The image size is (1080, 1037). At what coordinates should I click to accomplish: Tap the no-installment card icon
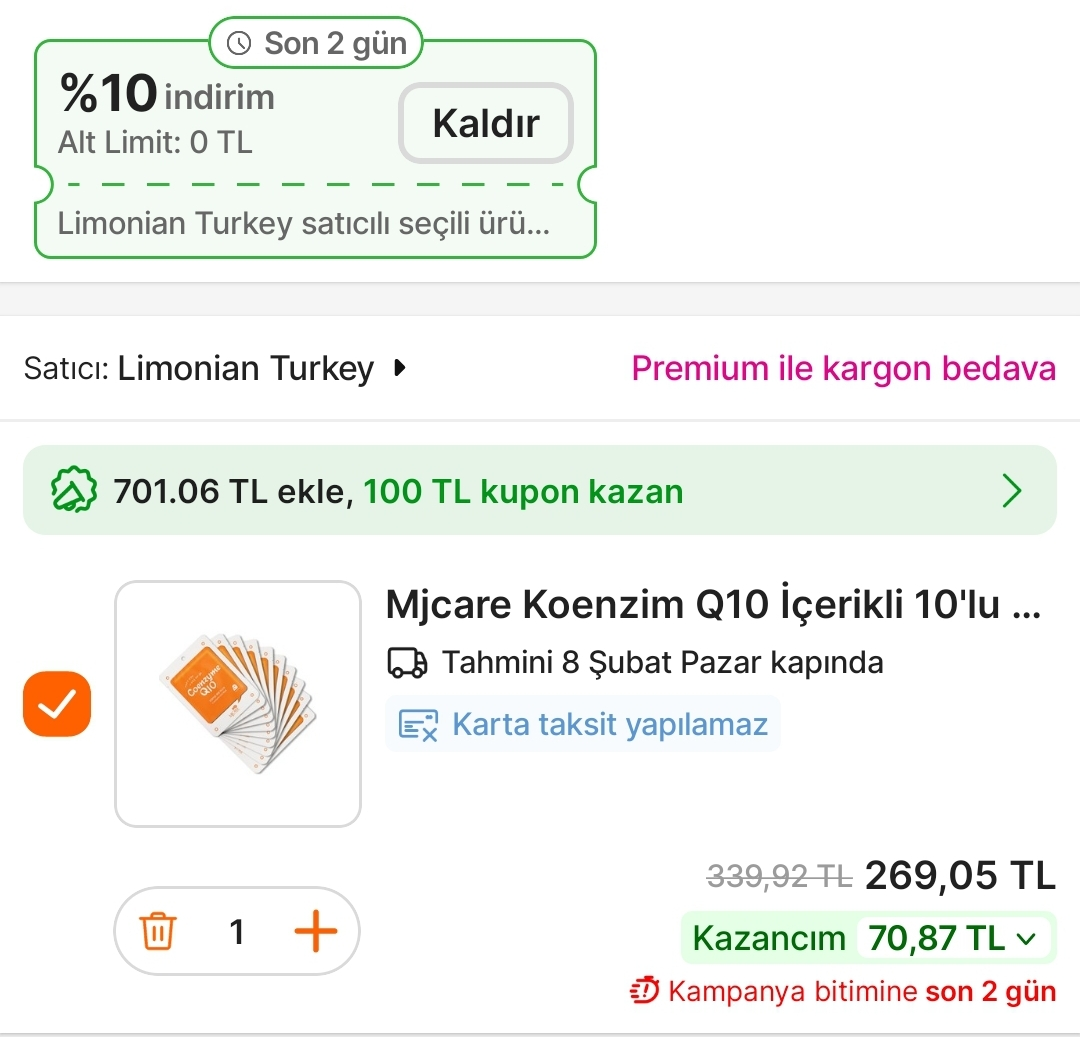click(x=418, y=725)
